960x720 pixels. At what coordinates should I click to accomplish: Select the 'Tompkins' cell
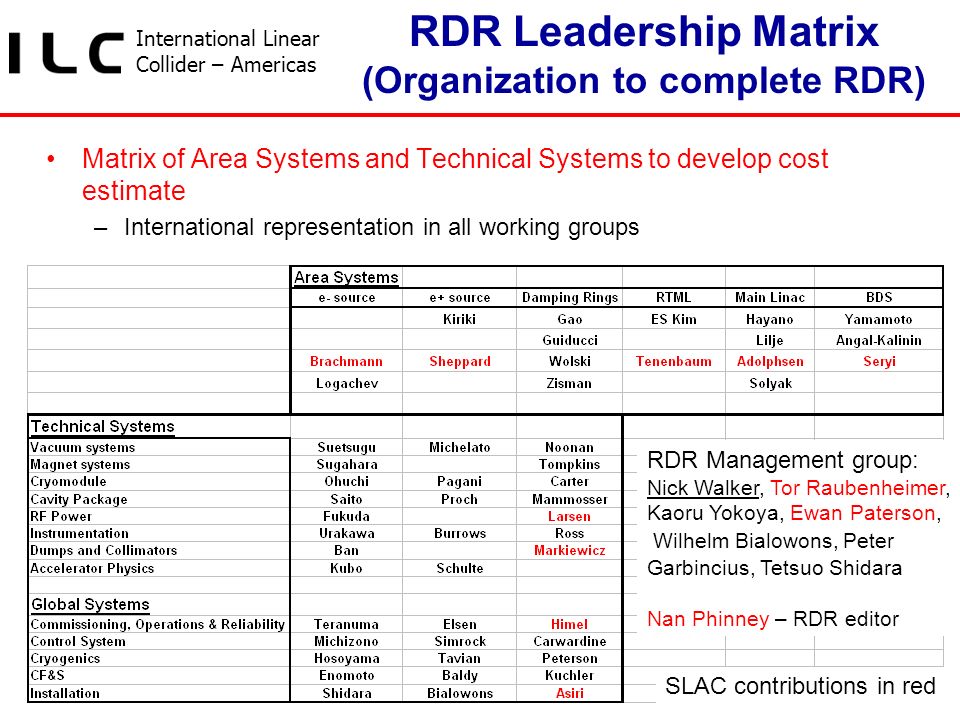(x=569, y=465)
